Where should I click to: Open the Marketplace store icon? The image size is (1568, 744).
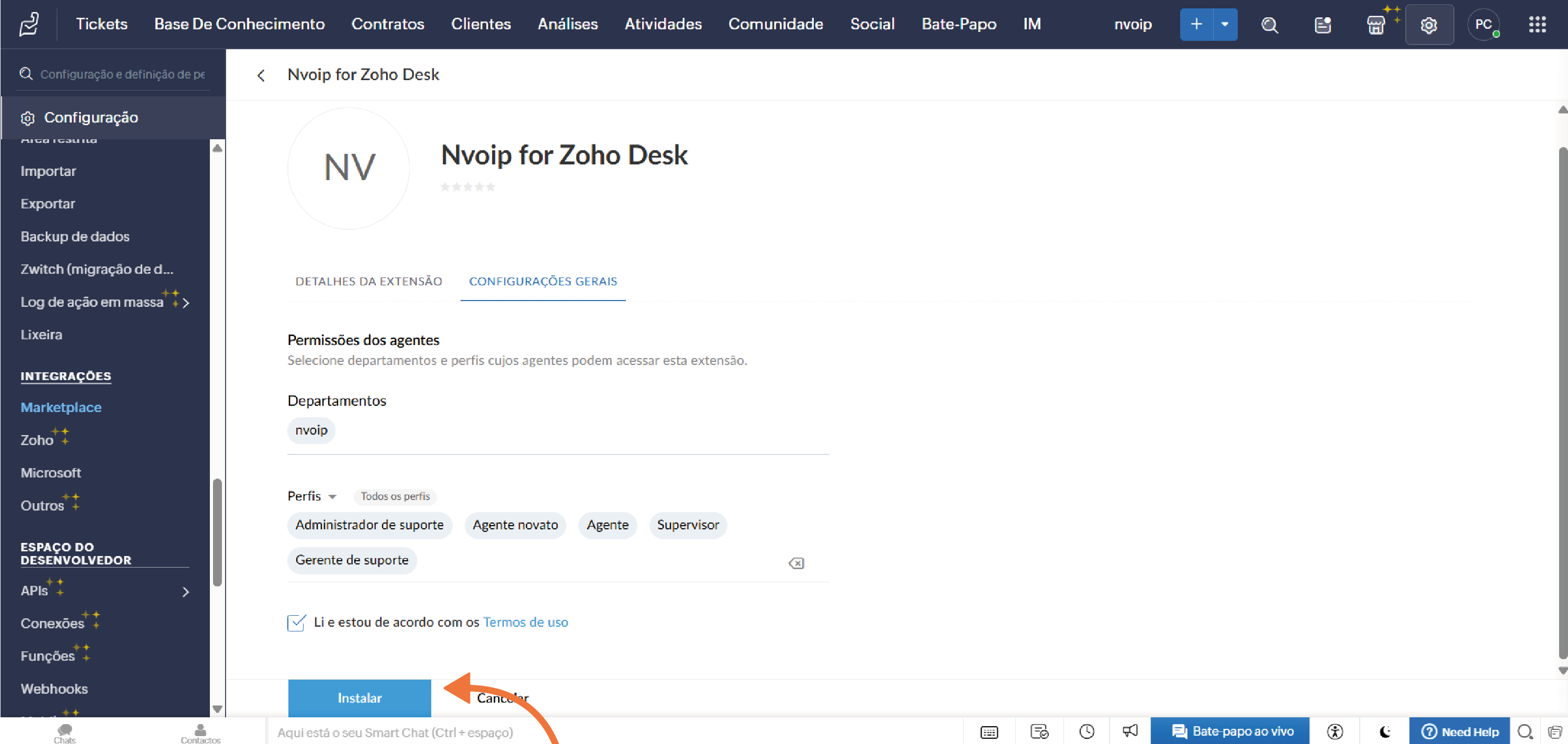(1375, 25)
